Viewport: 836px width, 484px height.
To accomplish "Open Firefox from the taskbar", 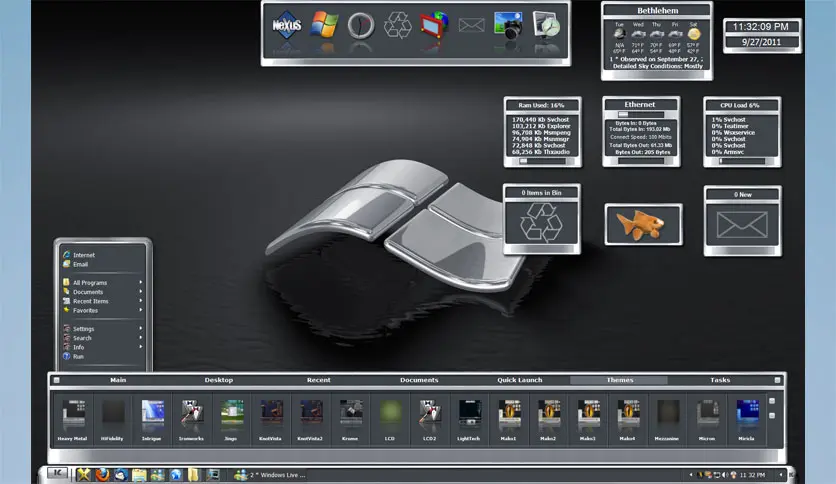I will pos(102,474).
